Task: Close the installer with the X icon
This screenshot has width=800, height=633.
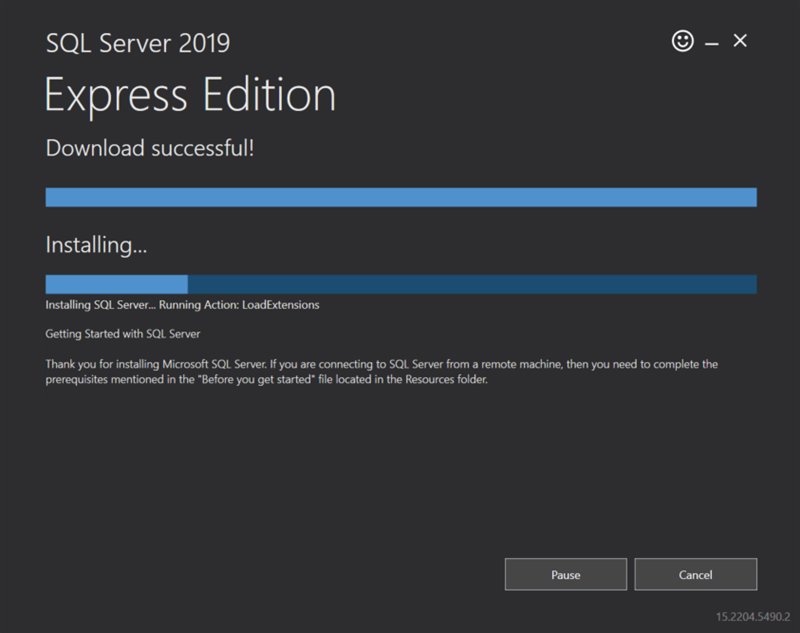Action: tap(740, 42)
